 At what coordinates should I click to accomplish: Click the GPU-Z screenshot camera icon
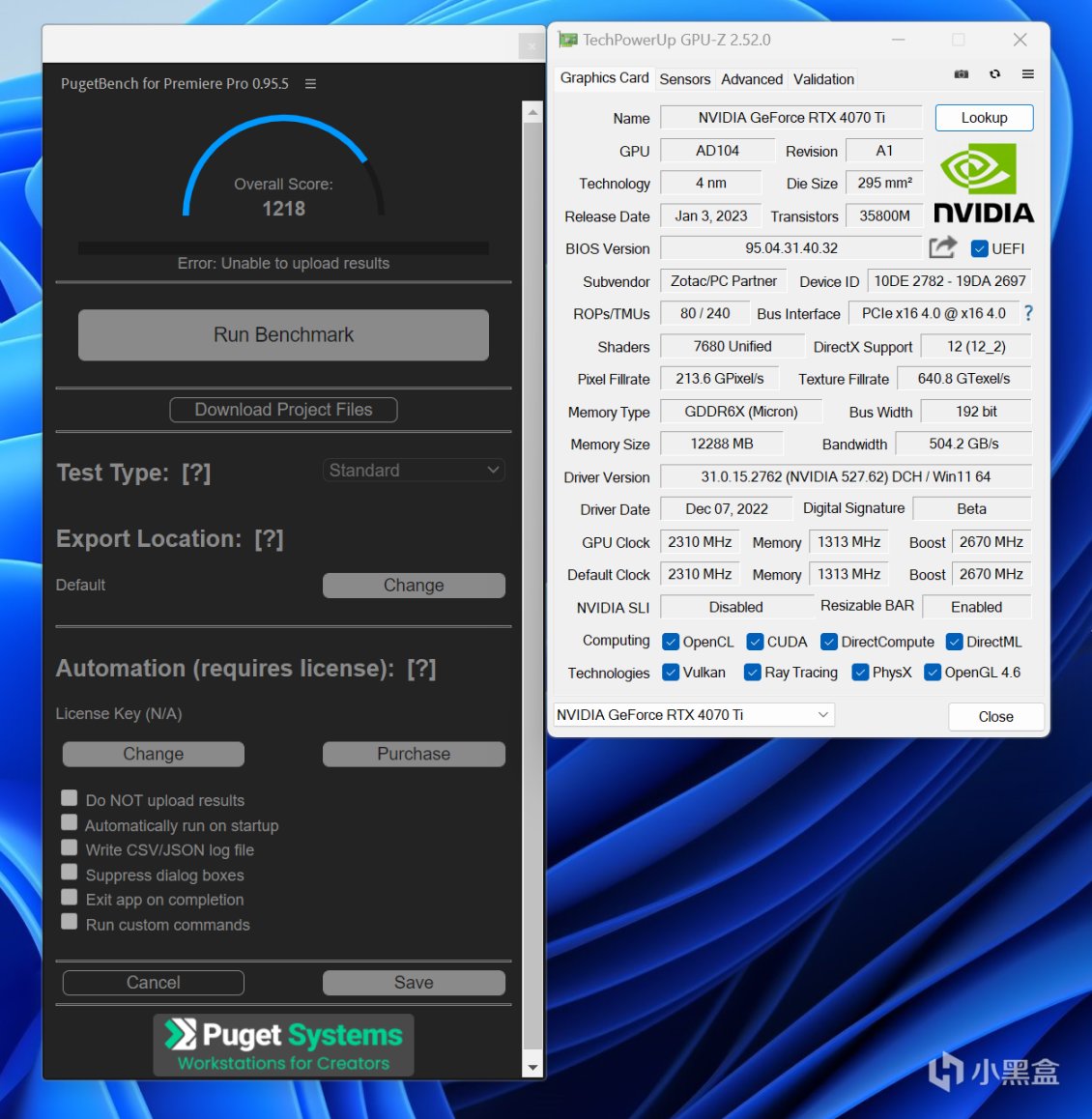pos(962,74)
